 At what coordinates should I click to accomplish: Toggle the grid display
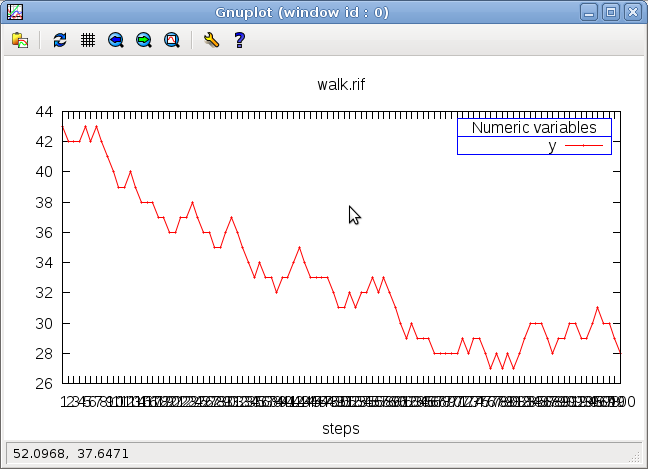click(88, 40)
